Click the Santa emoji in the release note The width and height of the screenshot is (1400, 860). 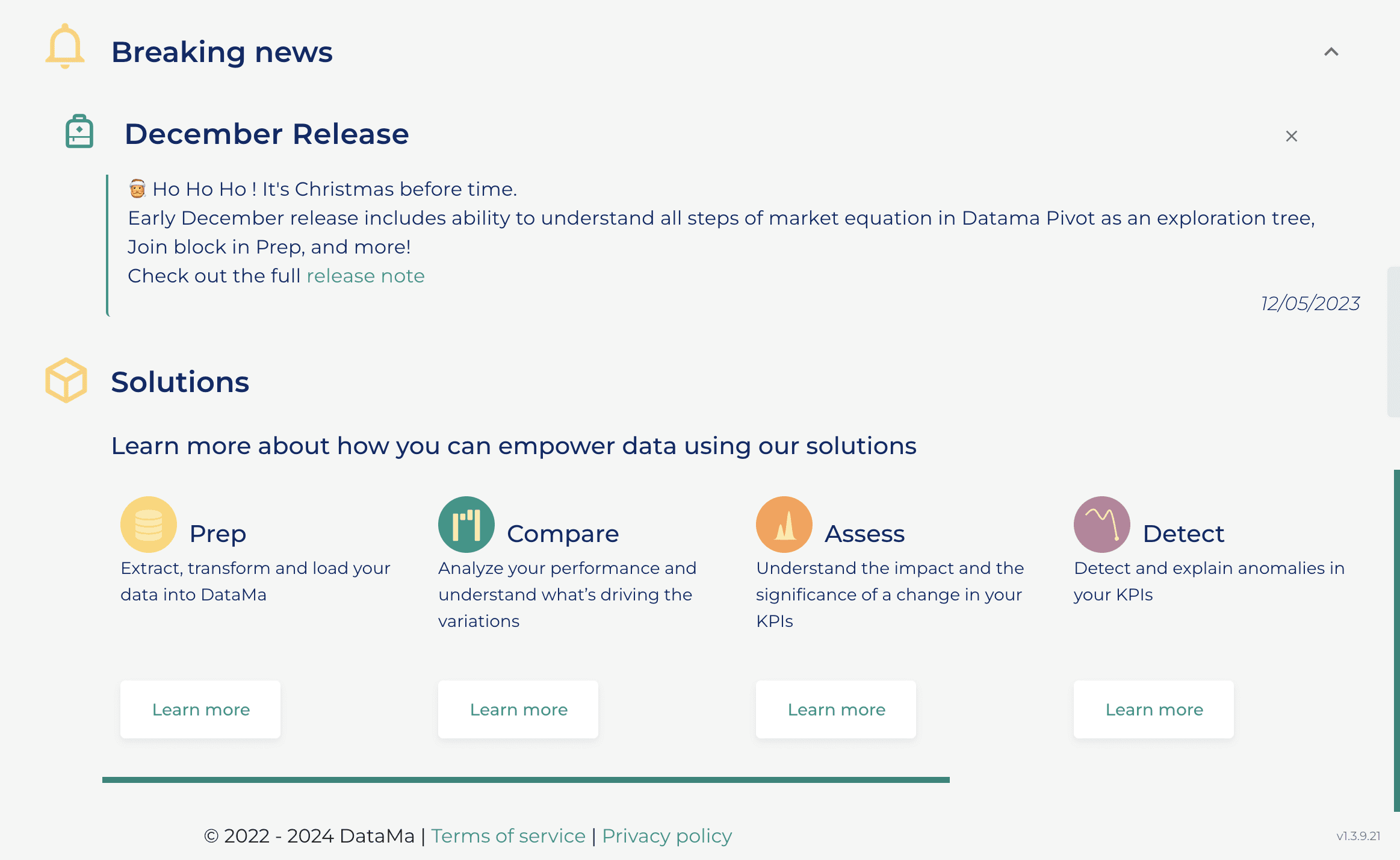[x=137, y=189]
